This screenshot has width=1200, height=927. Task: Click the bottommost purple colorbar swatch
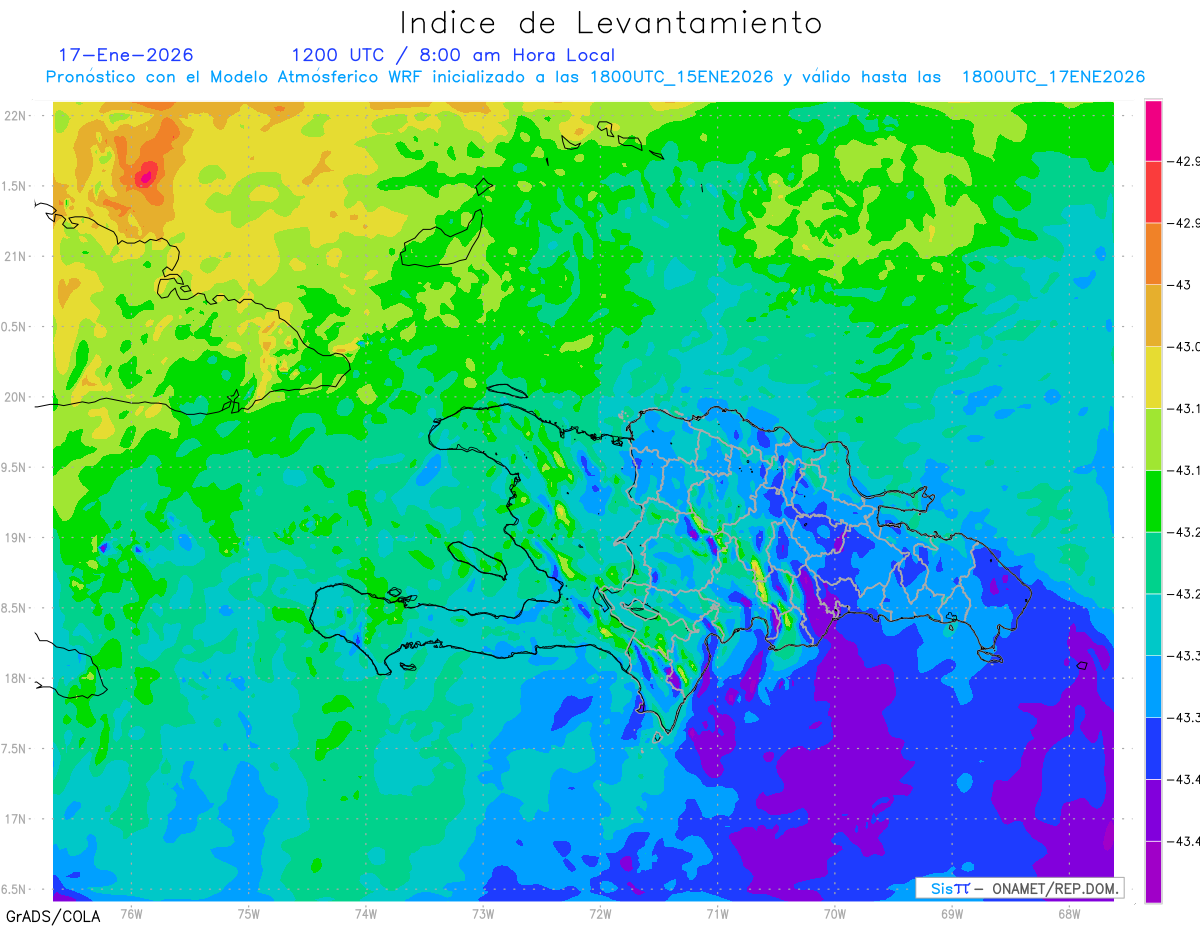[1153, 872]
